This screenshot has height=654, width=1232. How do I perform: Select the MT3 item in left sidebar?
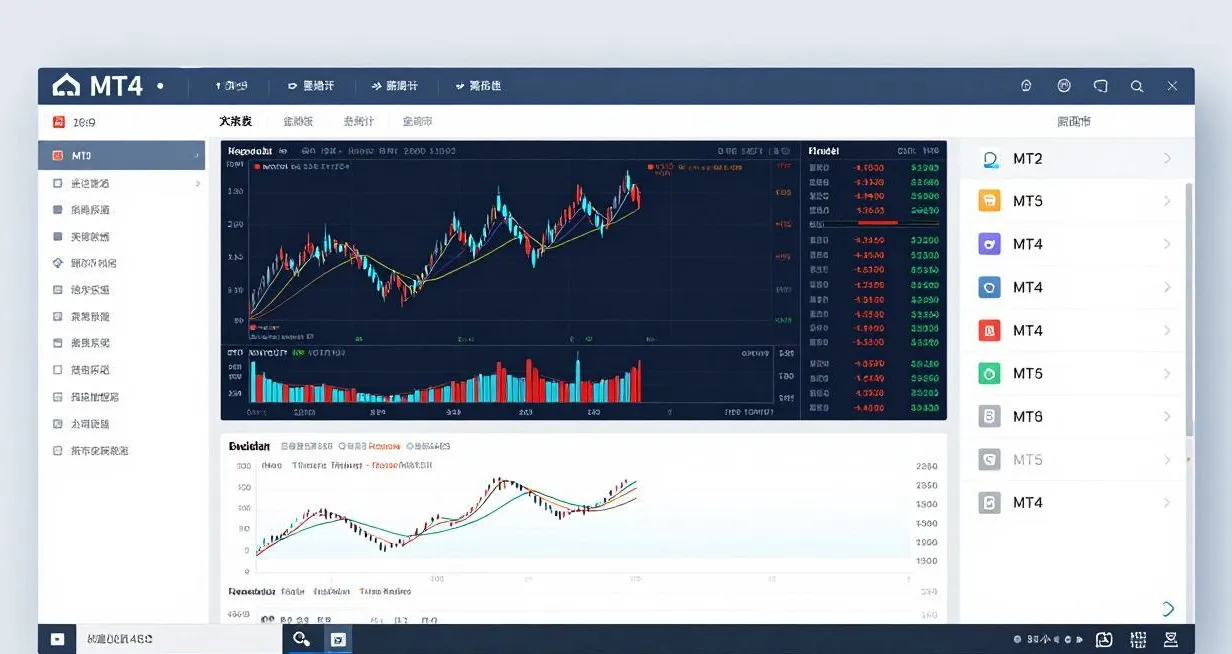(122, 156)
